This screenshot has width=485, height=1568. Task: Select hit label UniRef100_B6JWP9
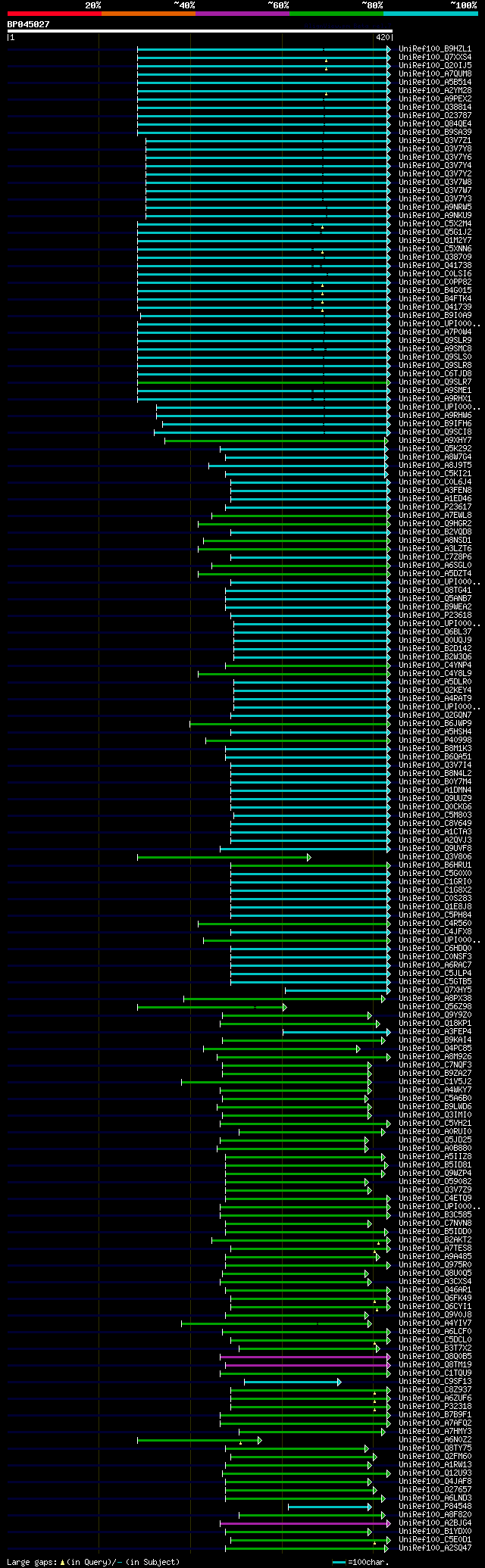(x=435, y=723)
